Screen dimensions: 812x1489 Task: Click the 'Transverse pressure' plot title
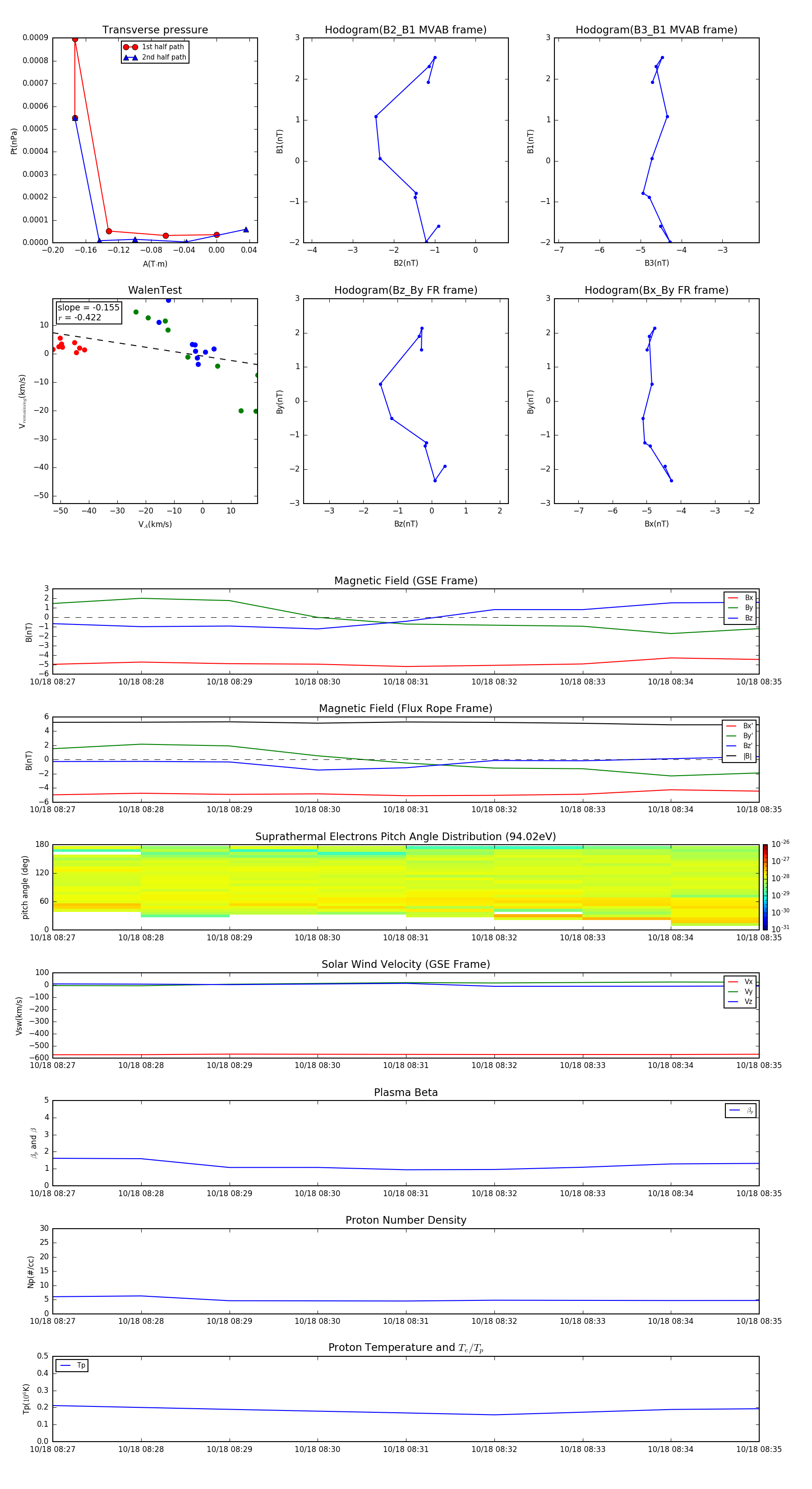[x=155, y=30]
